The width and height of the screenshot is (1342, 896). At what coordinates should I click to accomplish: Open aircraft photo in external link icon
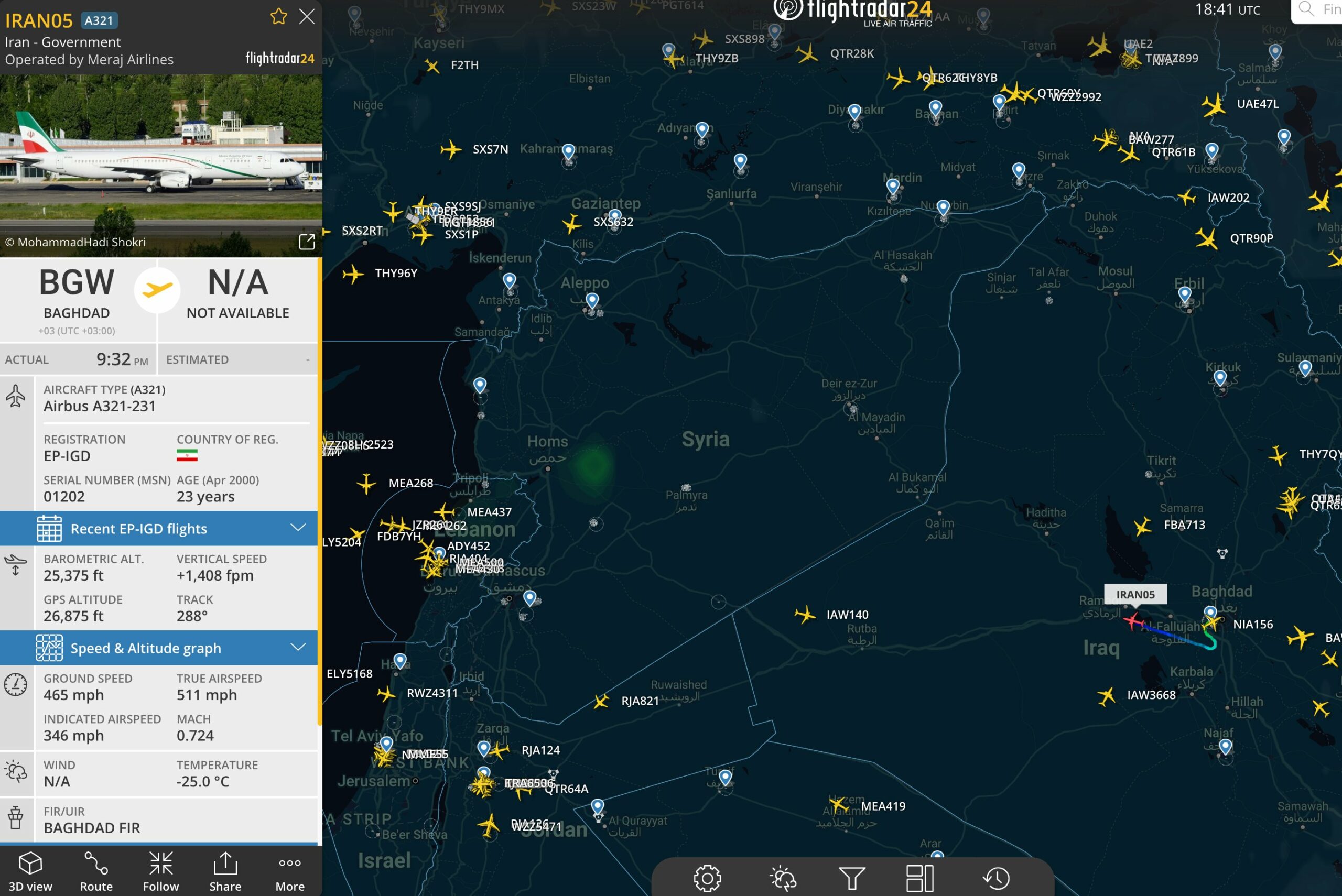(307, 242)
